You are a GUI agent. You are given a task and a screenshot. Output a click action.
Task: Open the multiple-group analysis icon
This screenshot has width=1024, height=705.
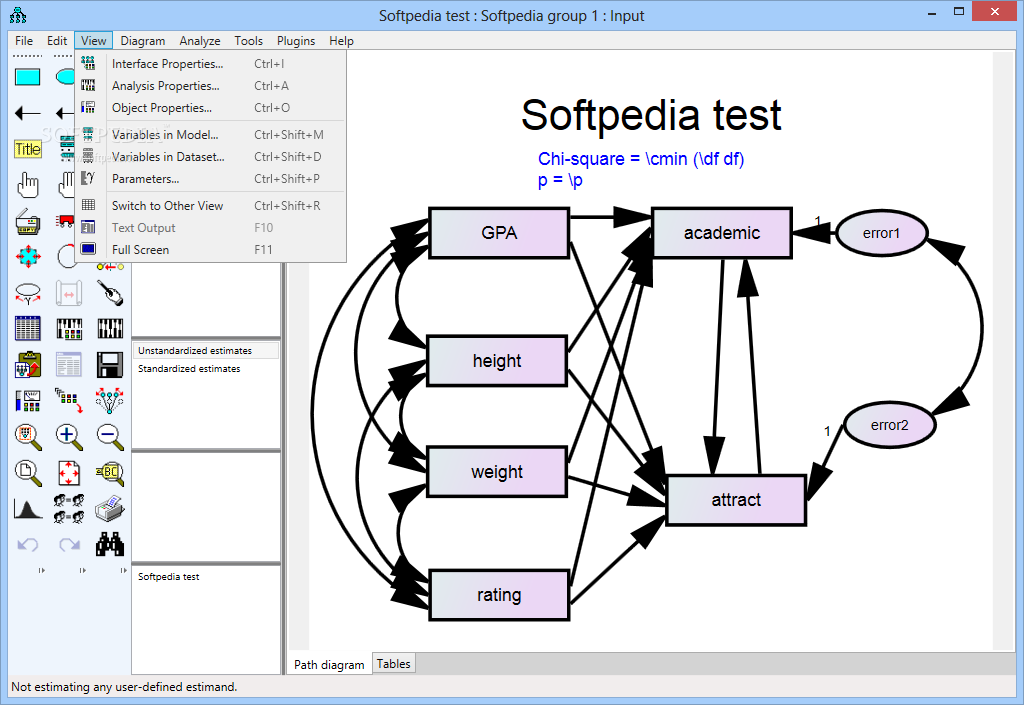(x=69, y=509)
